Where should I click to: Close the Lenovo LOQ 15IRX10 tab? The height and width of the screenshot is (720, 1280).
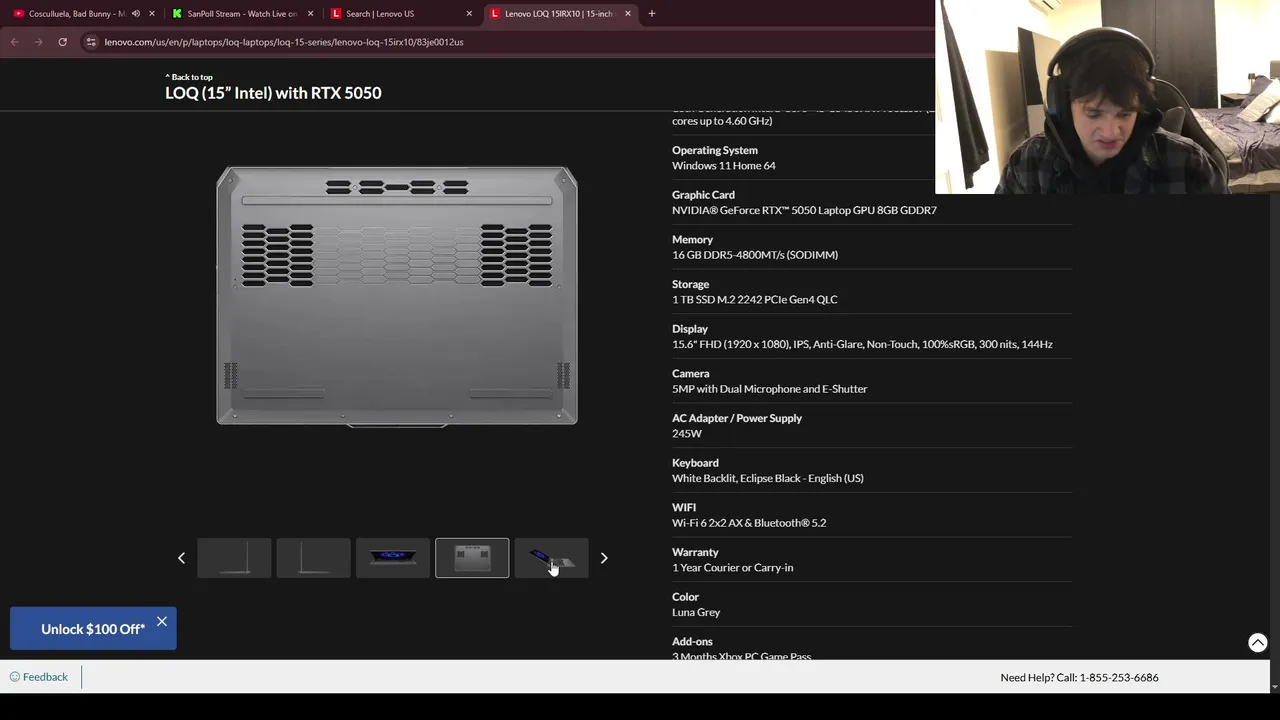[628, 14]
